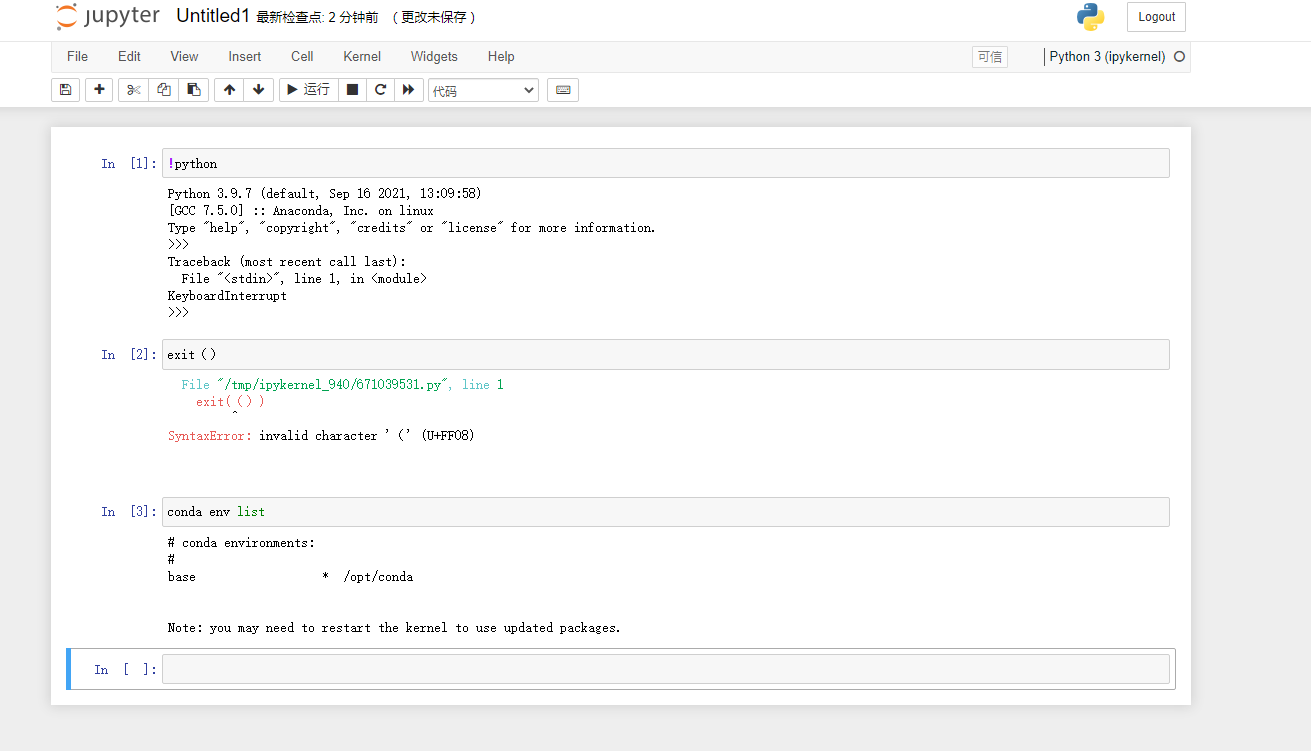The image size is (1311, 751).
Task: Open the command palette keyboard icon
Action: 562,89
